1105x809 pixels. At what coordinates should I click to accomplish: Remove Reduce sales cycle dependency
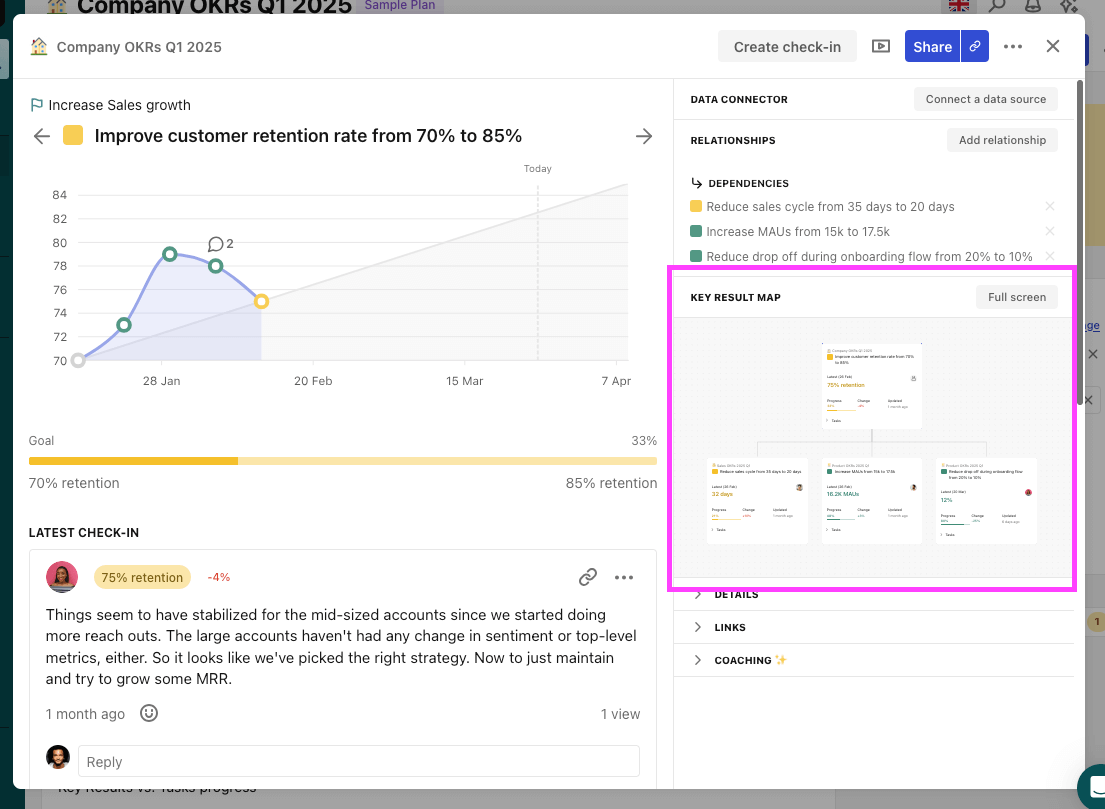tap(1049, 206)
